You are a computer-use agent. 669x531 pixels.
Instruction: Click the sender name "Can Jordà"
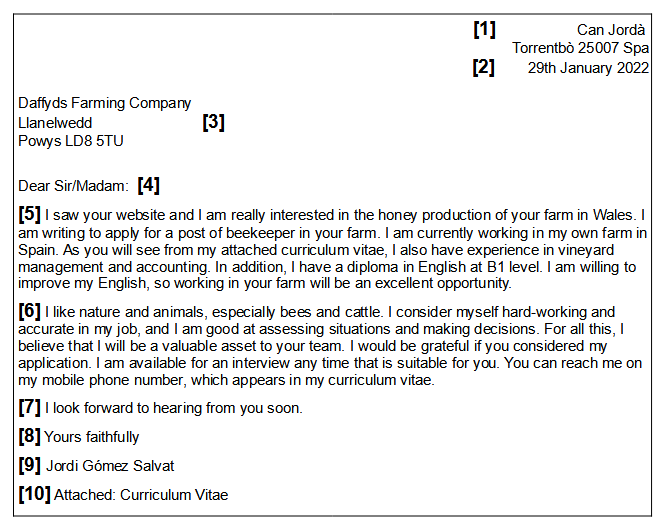pyautogui.click(x=612, y=30)
